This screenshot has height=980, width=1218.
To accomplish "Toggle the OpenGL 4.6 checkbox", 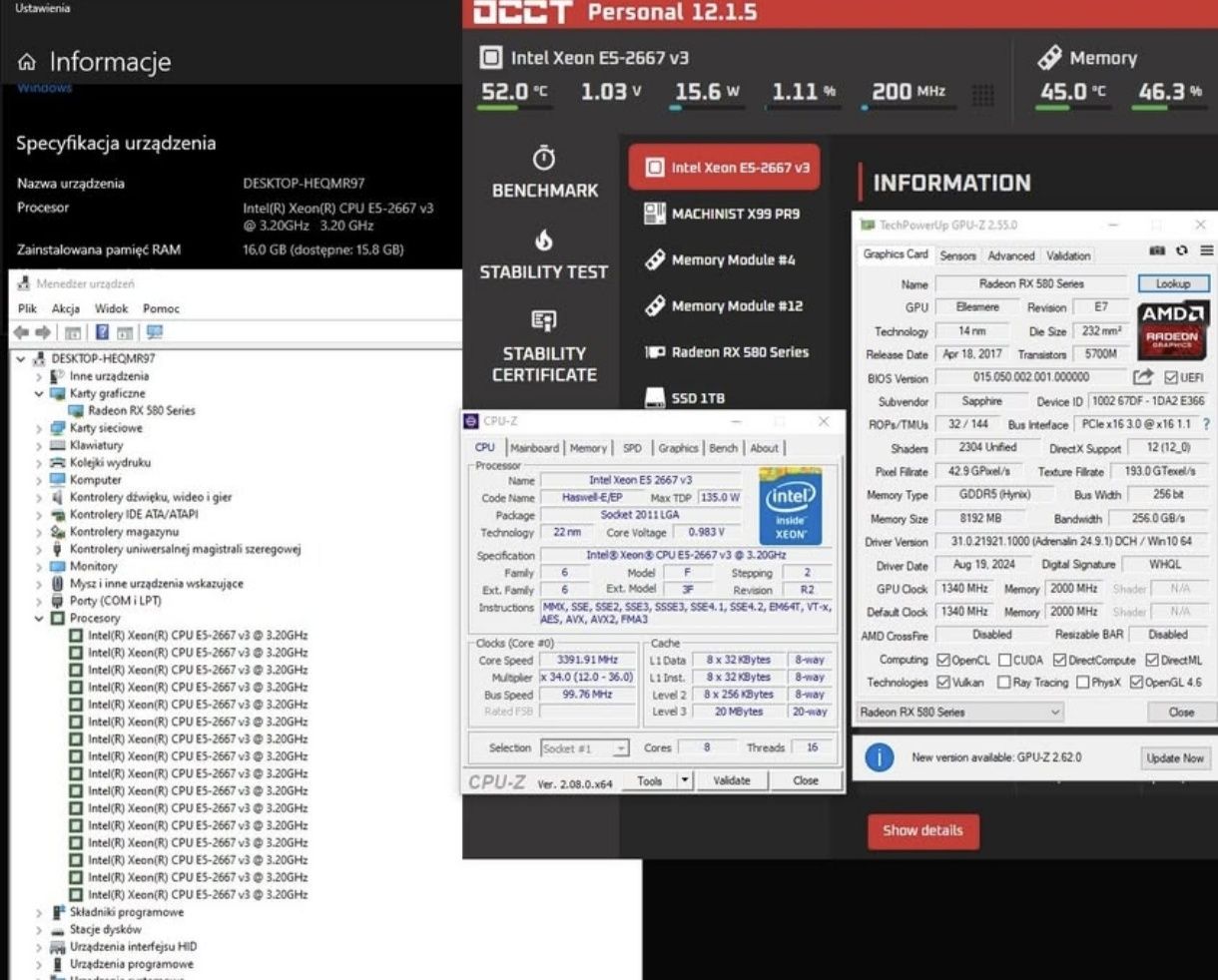I will [1136, 683].
